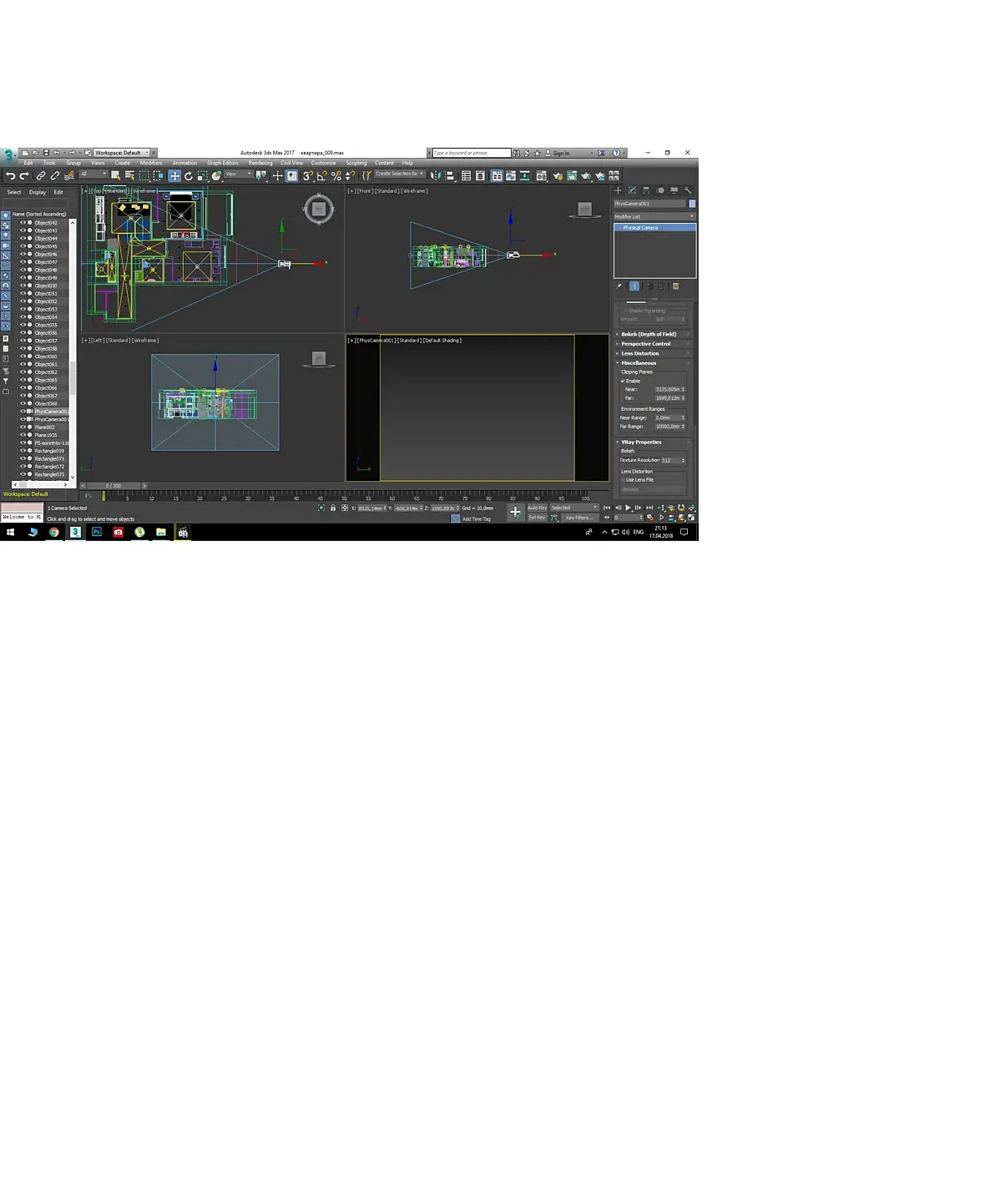Toggle the Auto Key button
The width and height of the screenshot is (985, 1204).
point(537,508)
